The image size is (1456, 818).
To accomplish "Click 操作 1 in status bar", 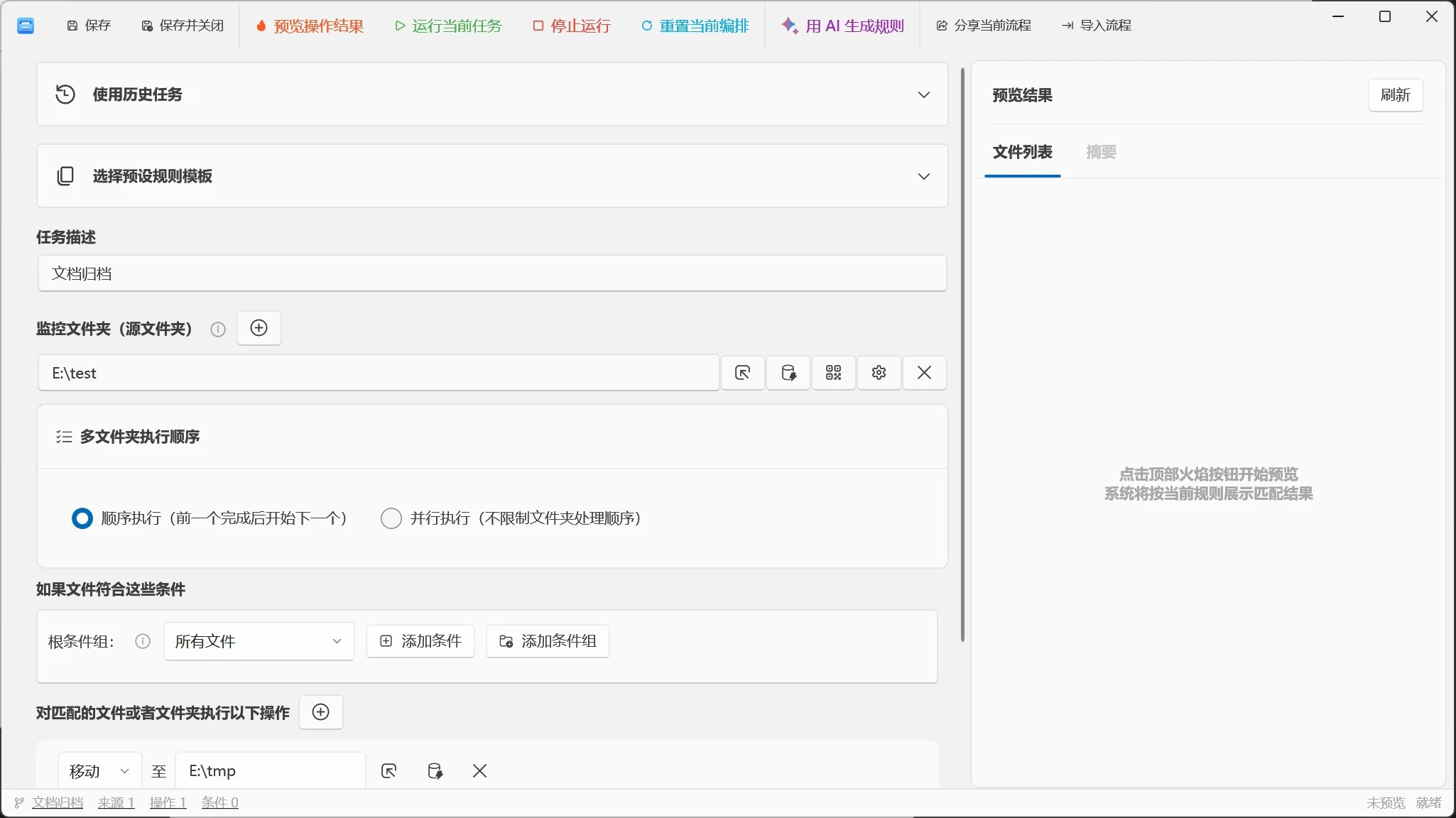I will (168, 802).
